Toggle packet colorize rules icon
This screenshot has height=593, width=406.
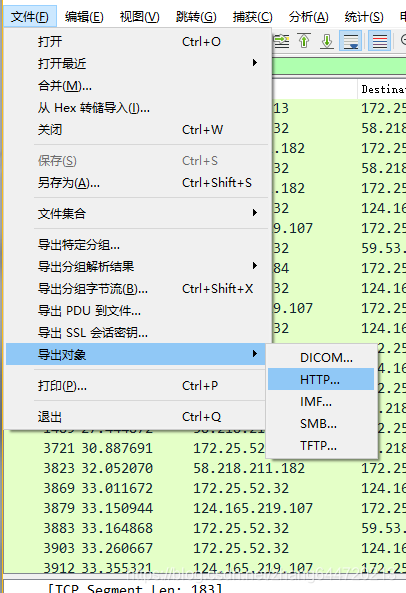[x=380, y=41]
